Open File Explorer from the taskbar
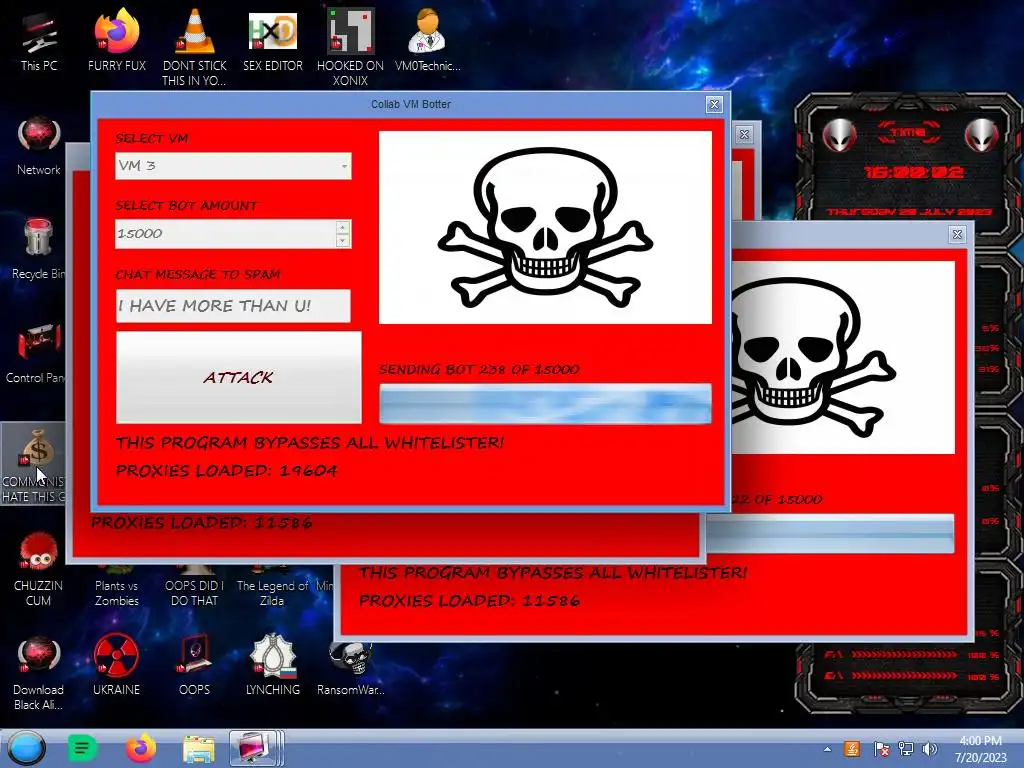This screenshot has width=1024, height=768. tap(199, 749)
